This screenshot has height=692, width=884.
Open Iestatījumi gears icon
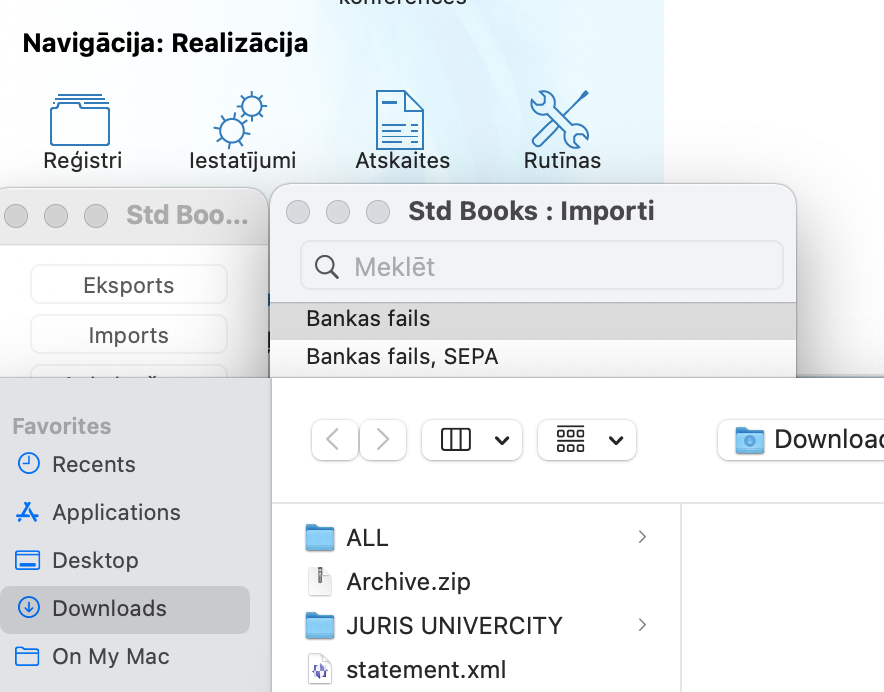[241, 122]
